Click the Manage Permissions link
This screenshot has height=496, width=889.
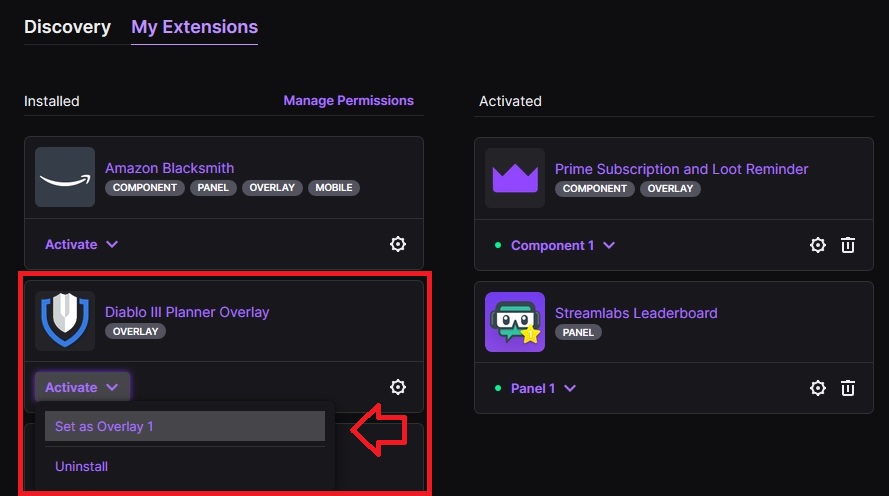click(x=348, y=100)
